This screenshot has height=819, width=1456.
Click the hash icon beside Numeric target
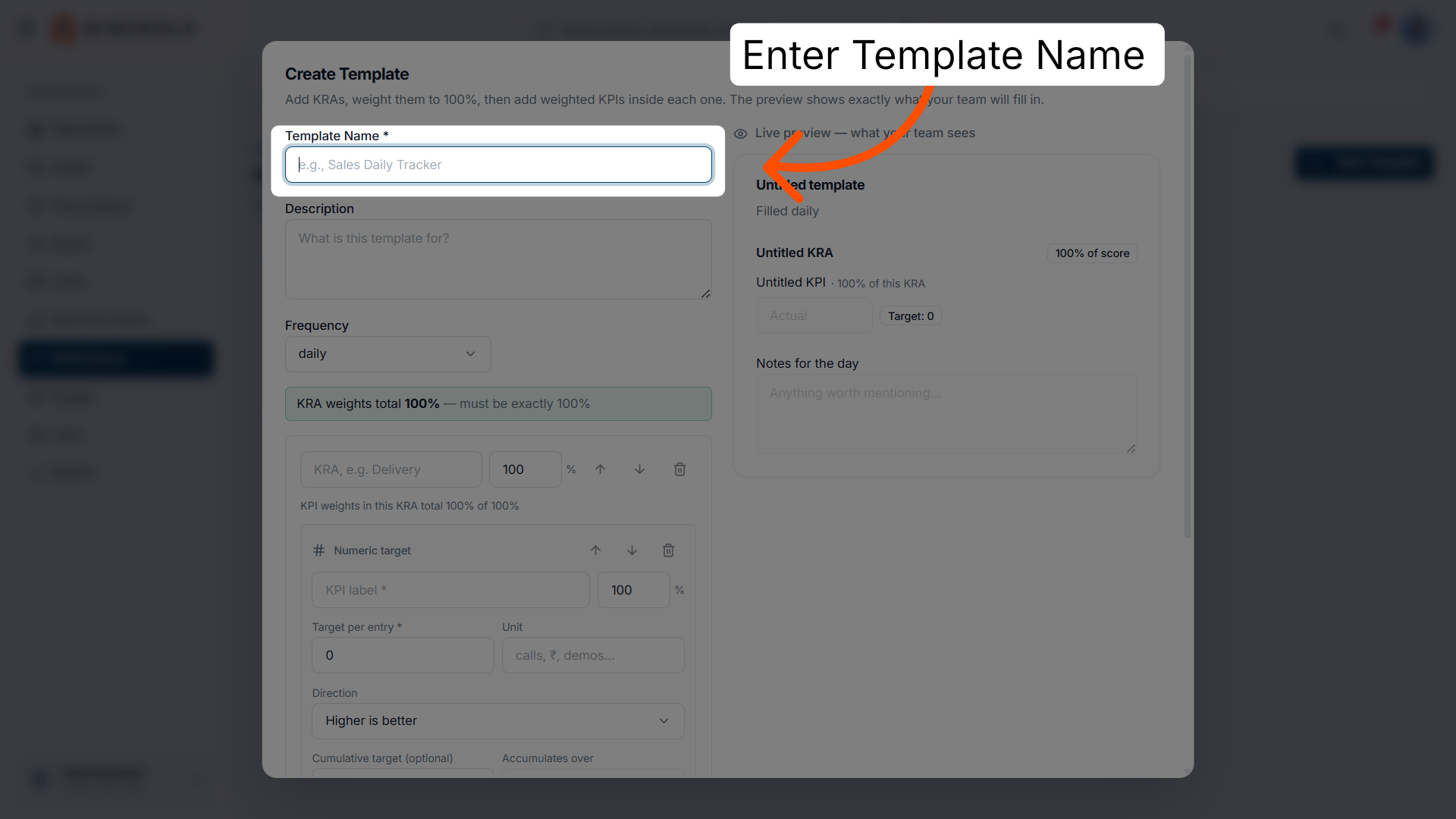[318, 551]
